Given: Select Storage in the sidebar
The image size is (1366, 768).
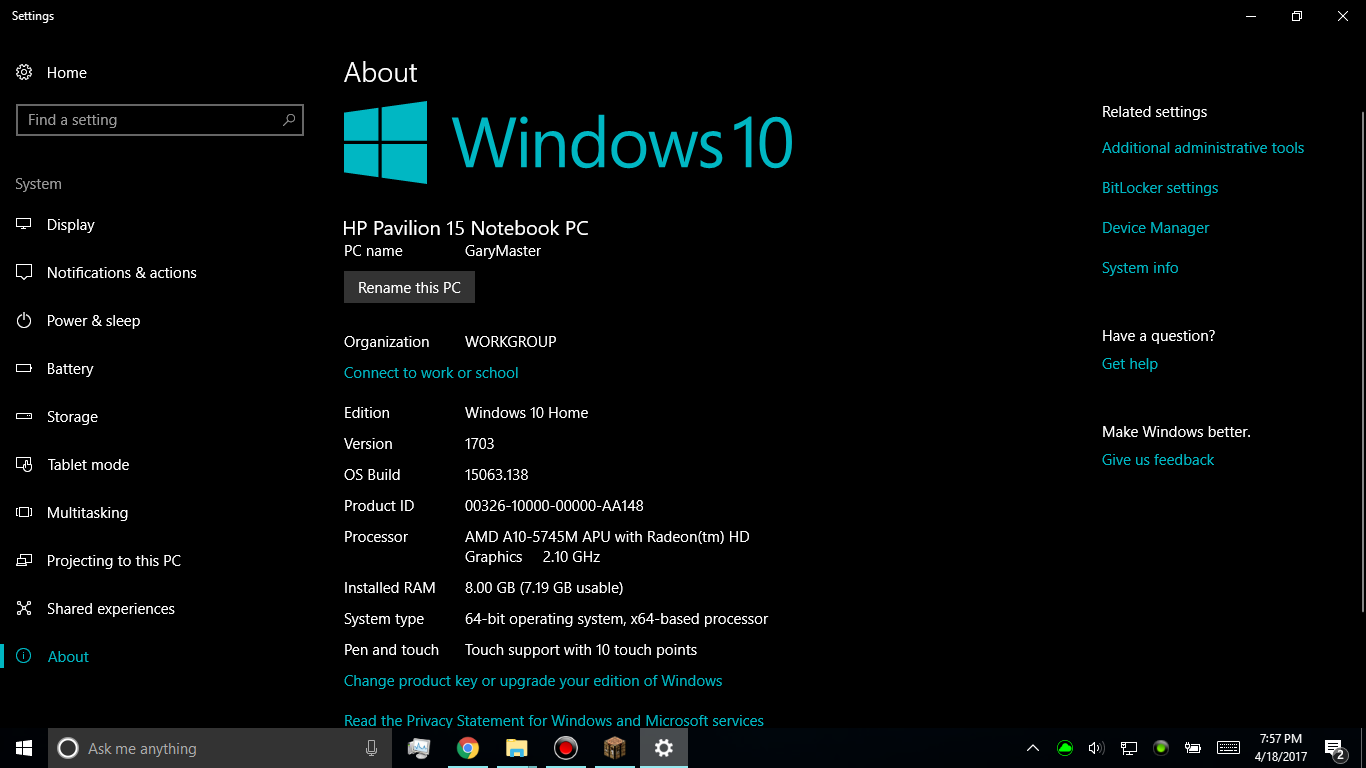Looking at the screenshot, I should pyautogui.click(x=72, y=417).
